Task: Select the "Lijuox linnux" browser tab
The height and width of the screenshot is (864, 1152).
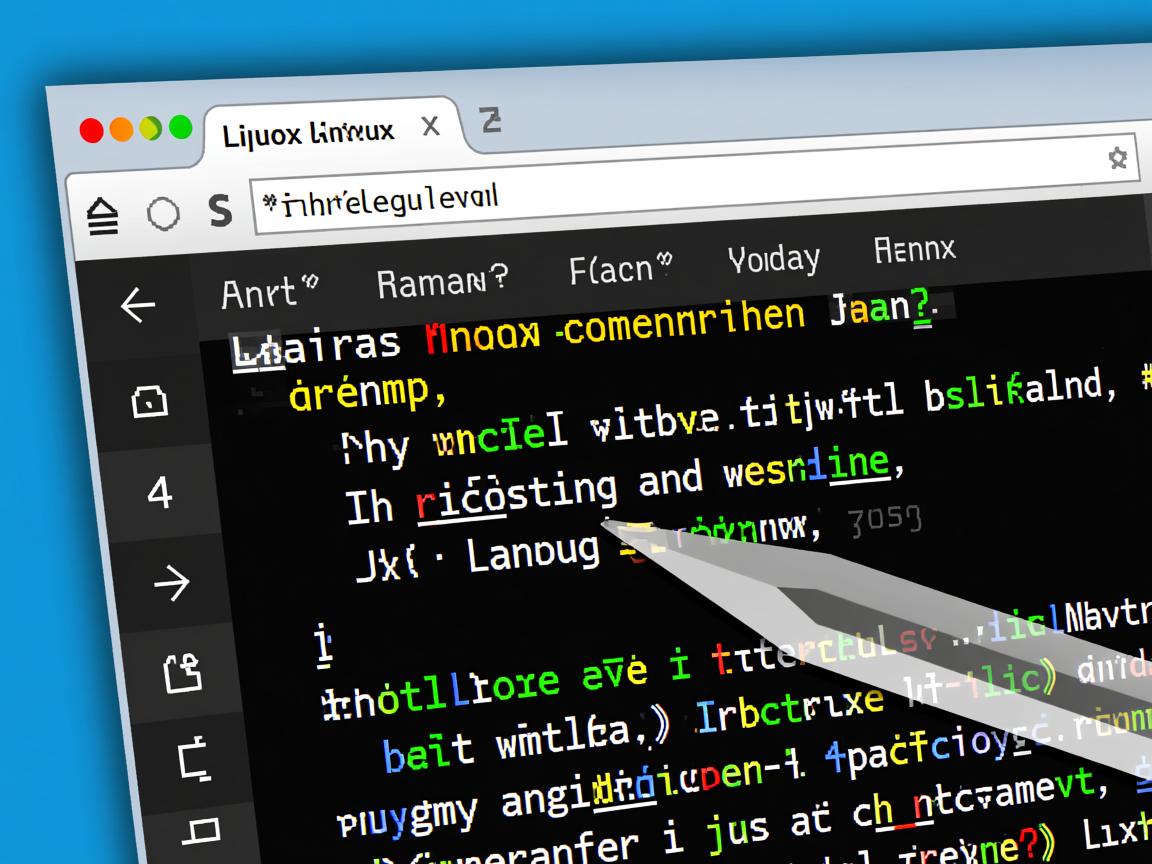Action: (x=308, y=133)
